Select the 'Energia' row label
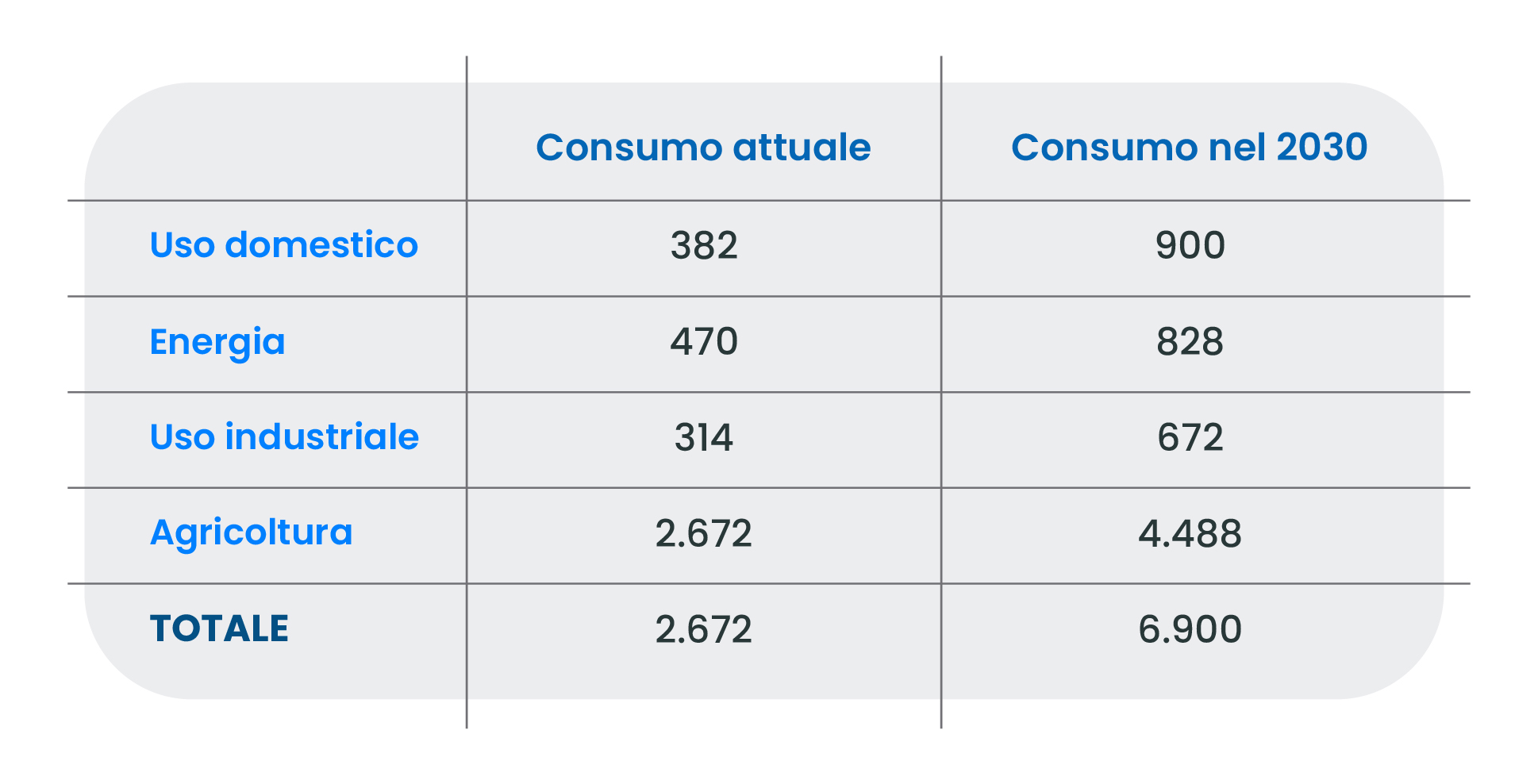This screenshot has width=1538, height=784. (217, 343)
